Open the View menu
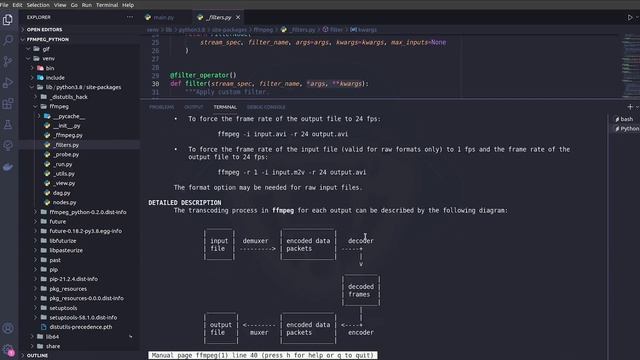 coord(60,5)
